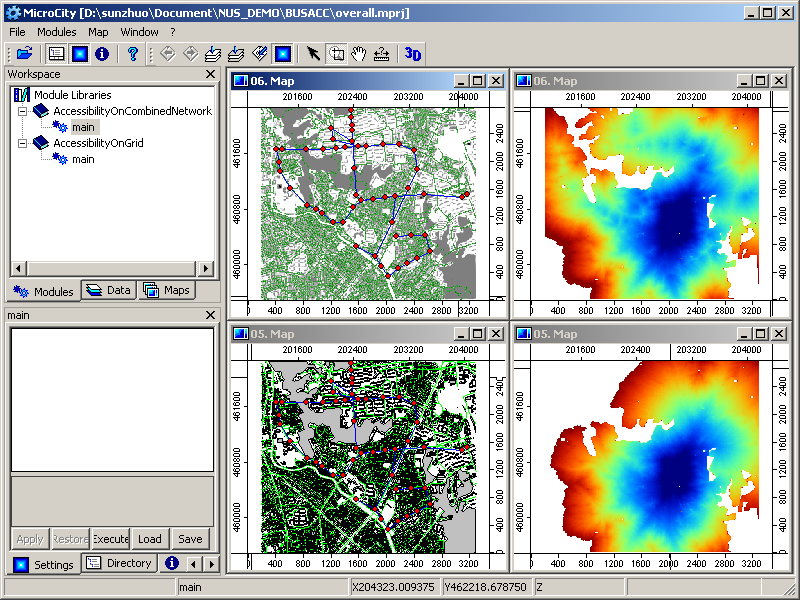The width and height of the screenshot is (800, 600).
Task: Click the blue info icon in toolbar
Action: (x=101, y=54)
